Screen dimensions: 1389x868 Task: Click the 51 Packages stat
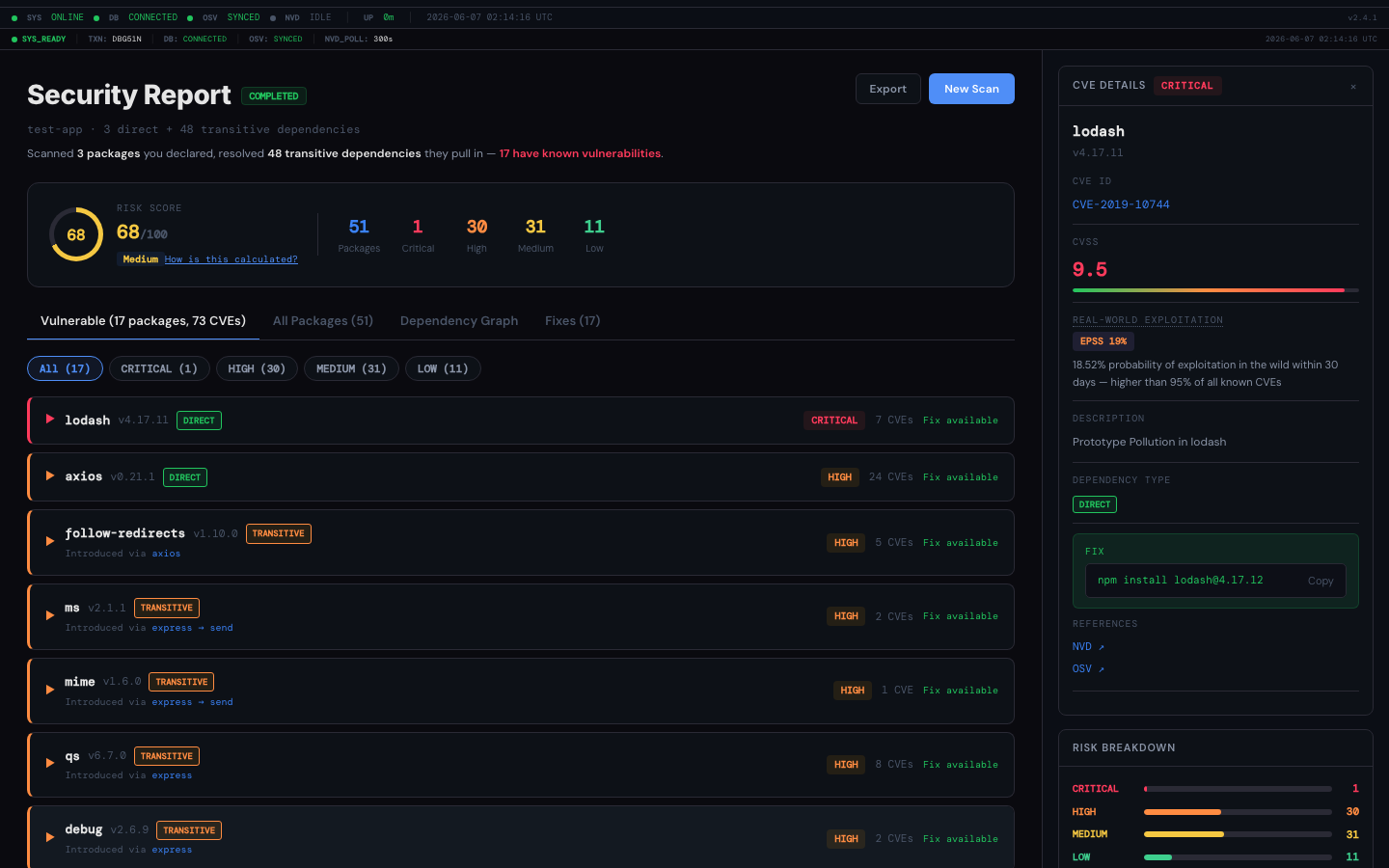point(359,234)
